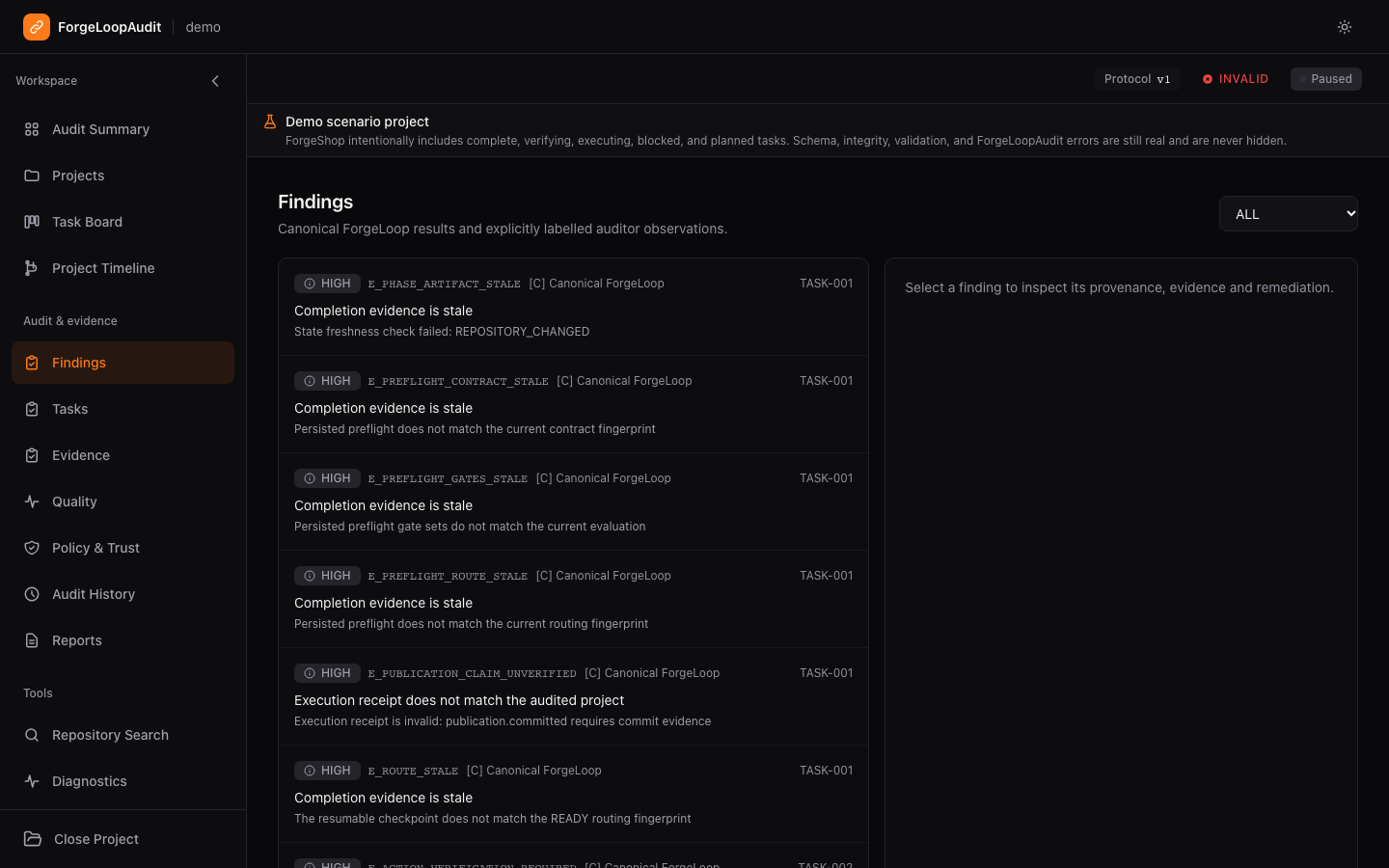Viewport: 1389px width, 868px height.
Task: Click the Evidence clipboard icon
Action: coord(32,455)
